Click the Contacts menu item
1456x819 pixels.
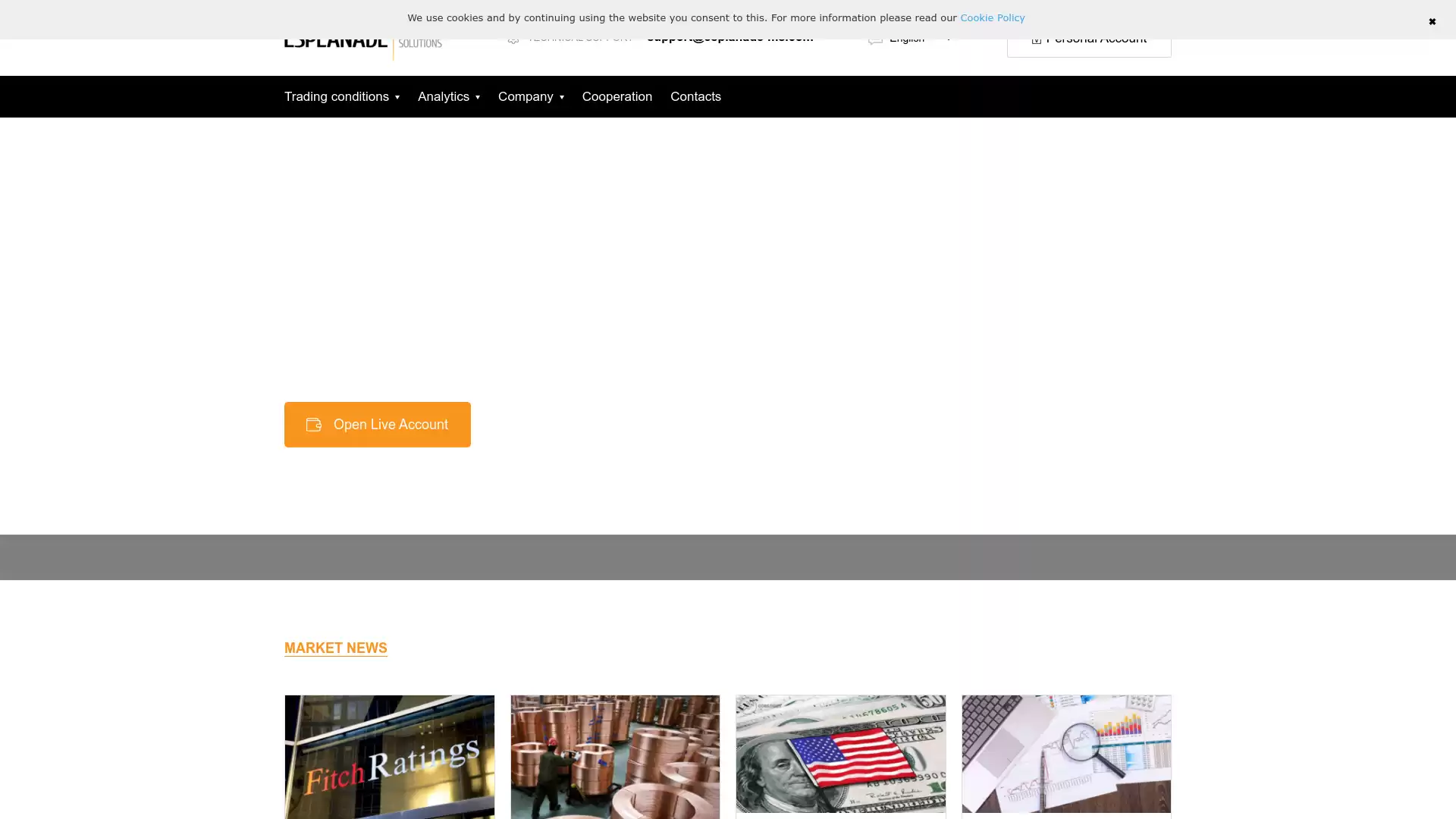click(x=695, y=96)
